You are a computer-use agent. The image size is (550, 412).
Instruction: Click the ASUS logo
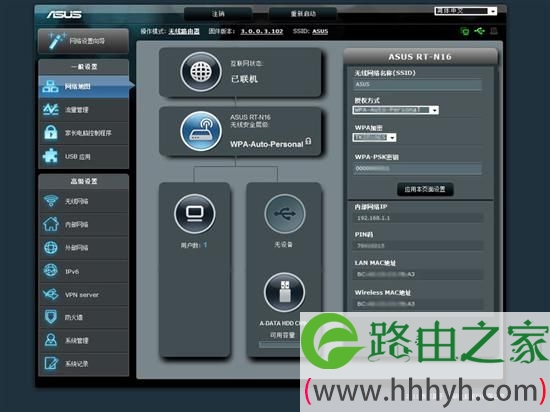(64, 14)
